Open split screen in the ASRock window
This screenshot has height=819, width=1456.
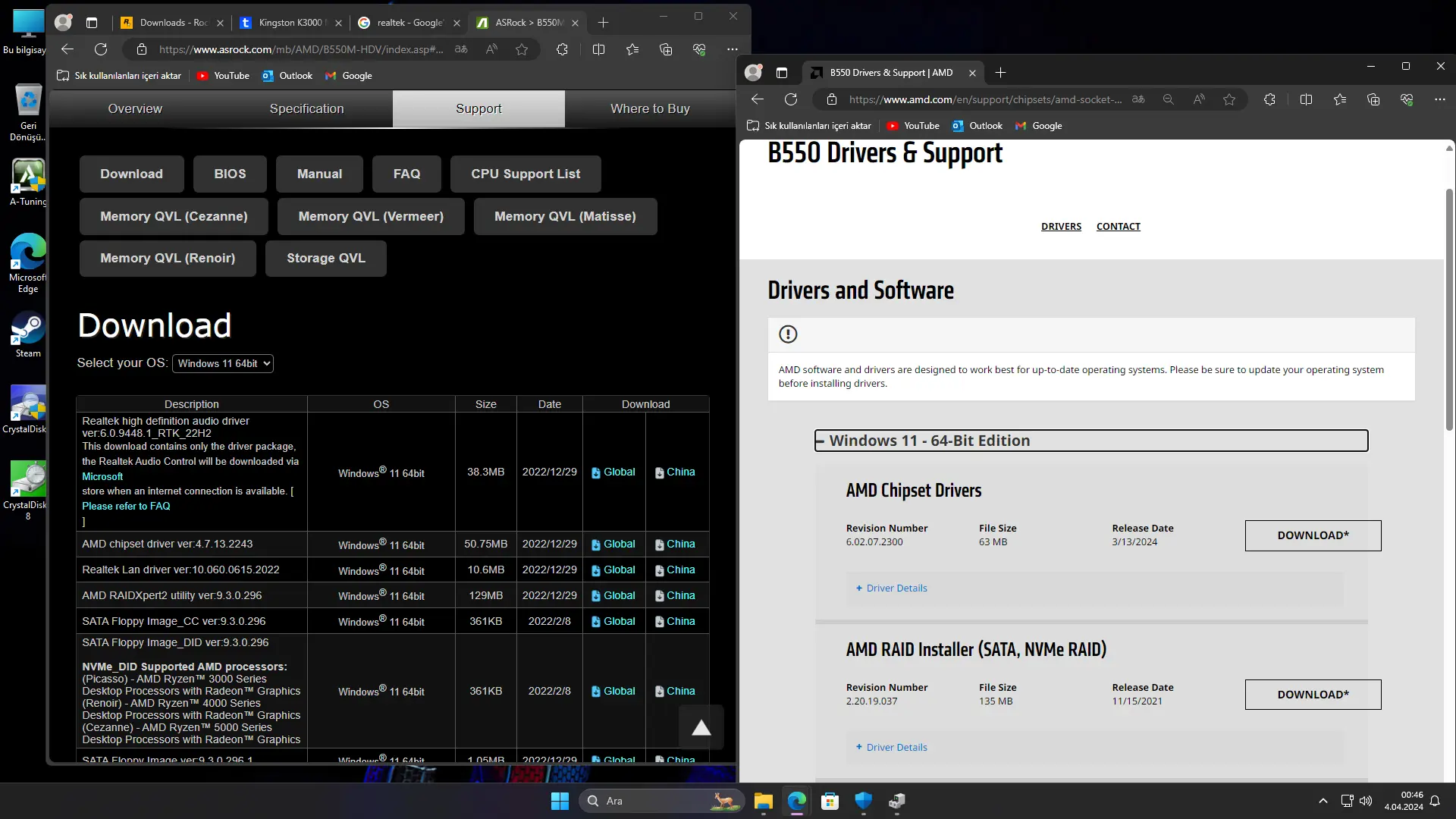coord(598,49)
